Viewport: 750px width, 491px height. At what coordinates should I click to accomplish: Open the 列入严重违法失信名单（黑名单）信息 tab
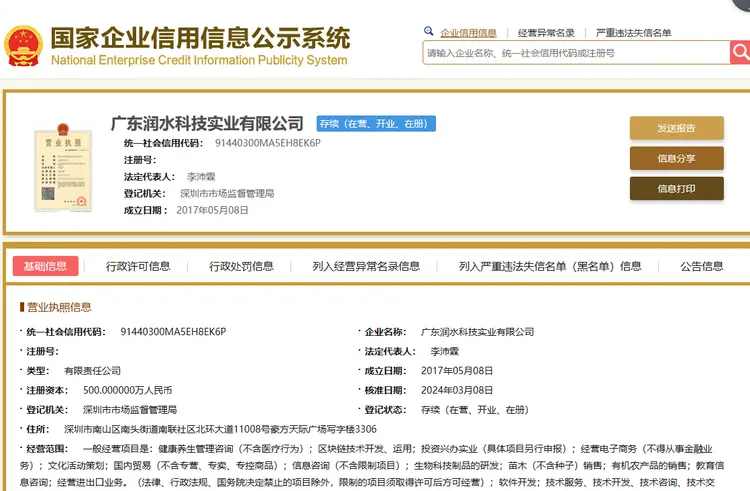[x=550, y=266]
